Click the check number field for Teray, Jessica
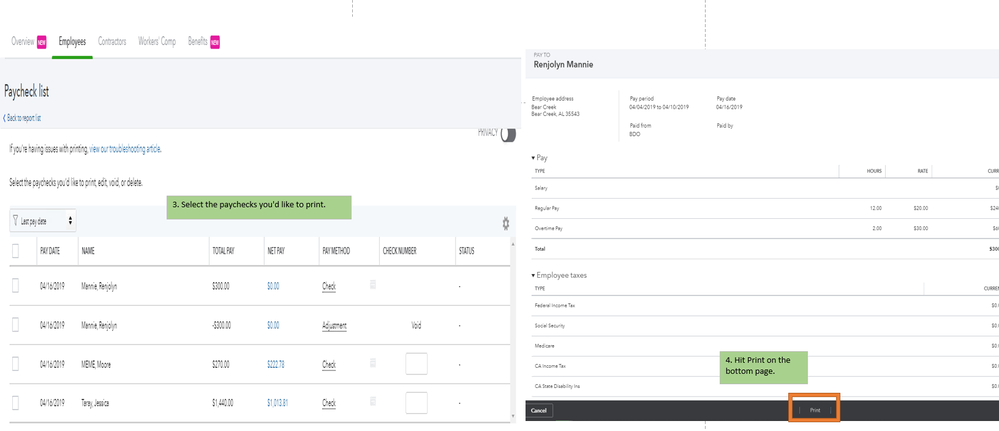This screenshot has height=431, width=999. (416, 402)
